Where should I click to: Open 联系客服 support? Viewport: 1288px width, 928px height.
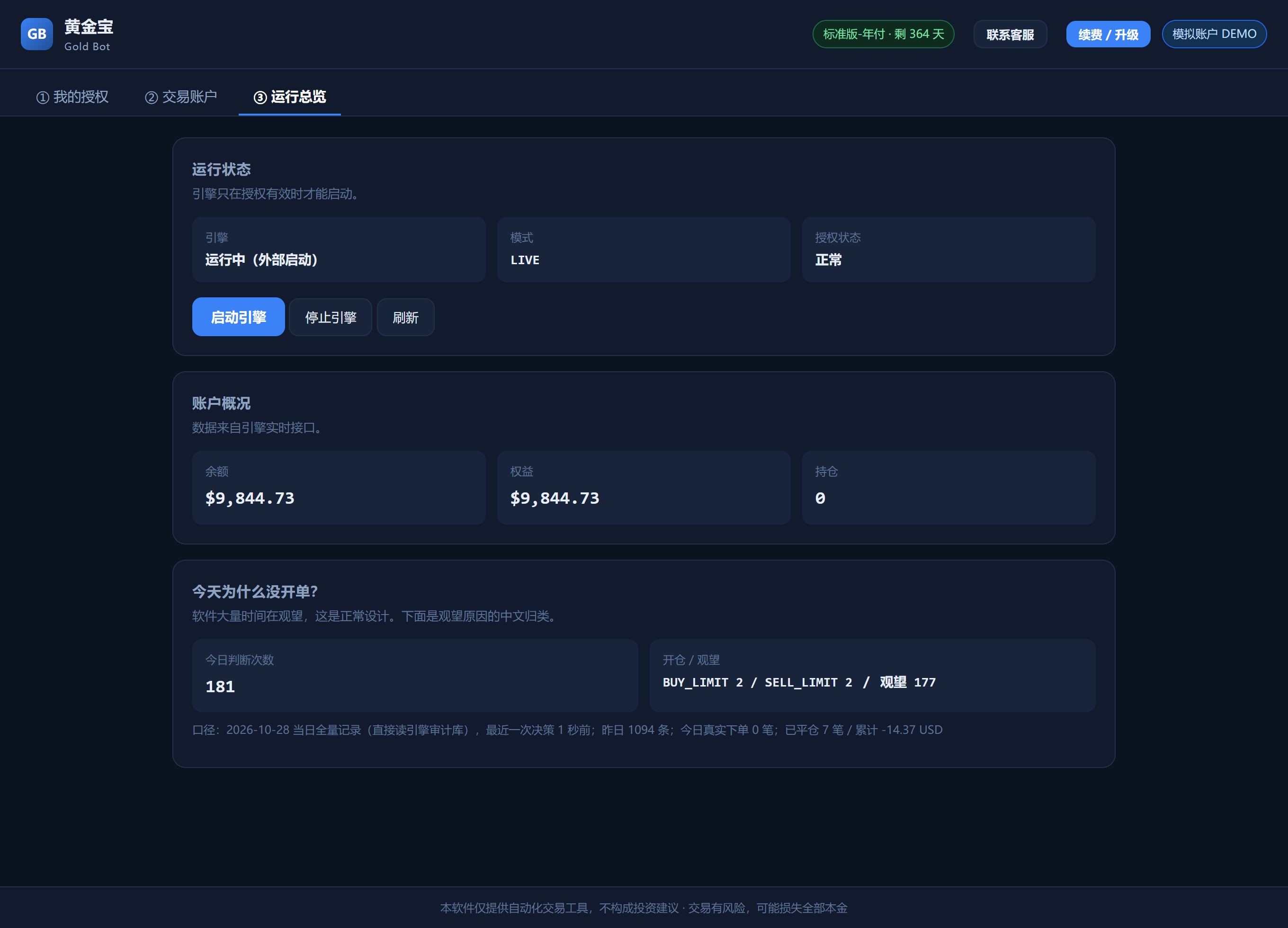point(1011,35)
